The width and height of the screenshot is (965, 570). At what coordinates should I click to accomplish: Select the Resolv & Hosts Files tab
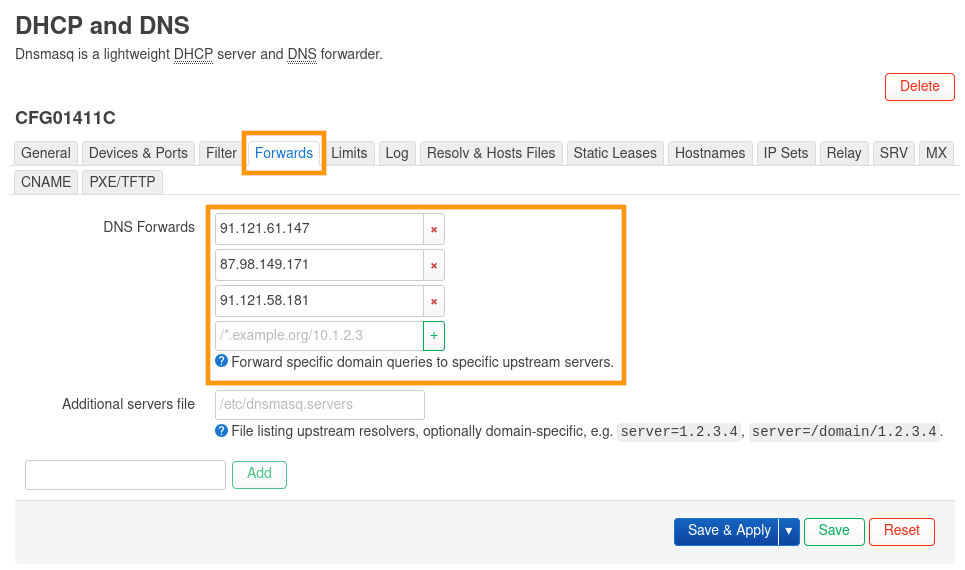pyautogui.click(x=491, y=153)
